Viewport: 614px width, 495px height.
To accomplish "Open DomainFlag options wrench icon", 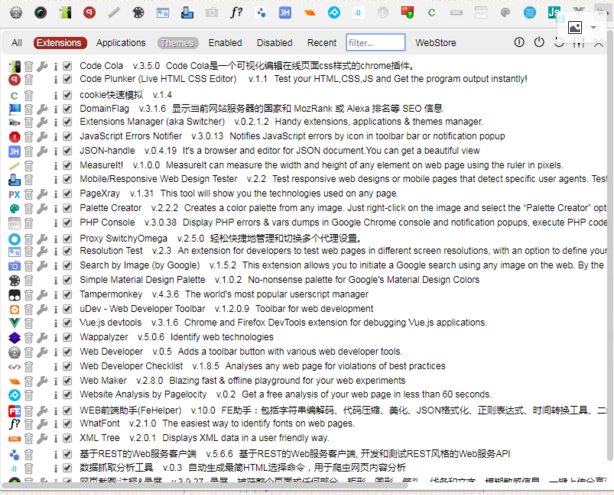I will click(42, 109).
